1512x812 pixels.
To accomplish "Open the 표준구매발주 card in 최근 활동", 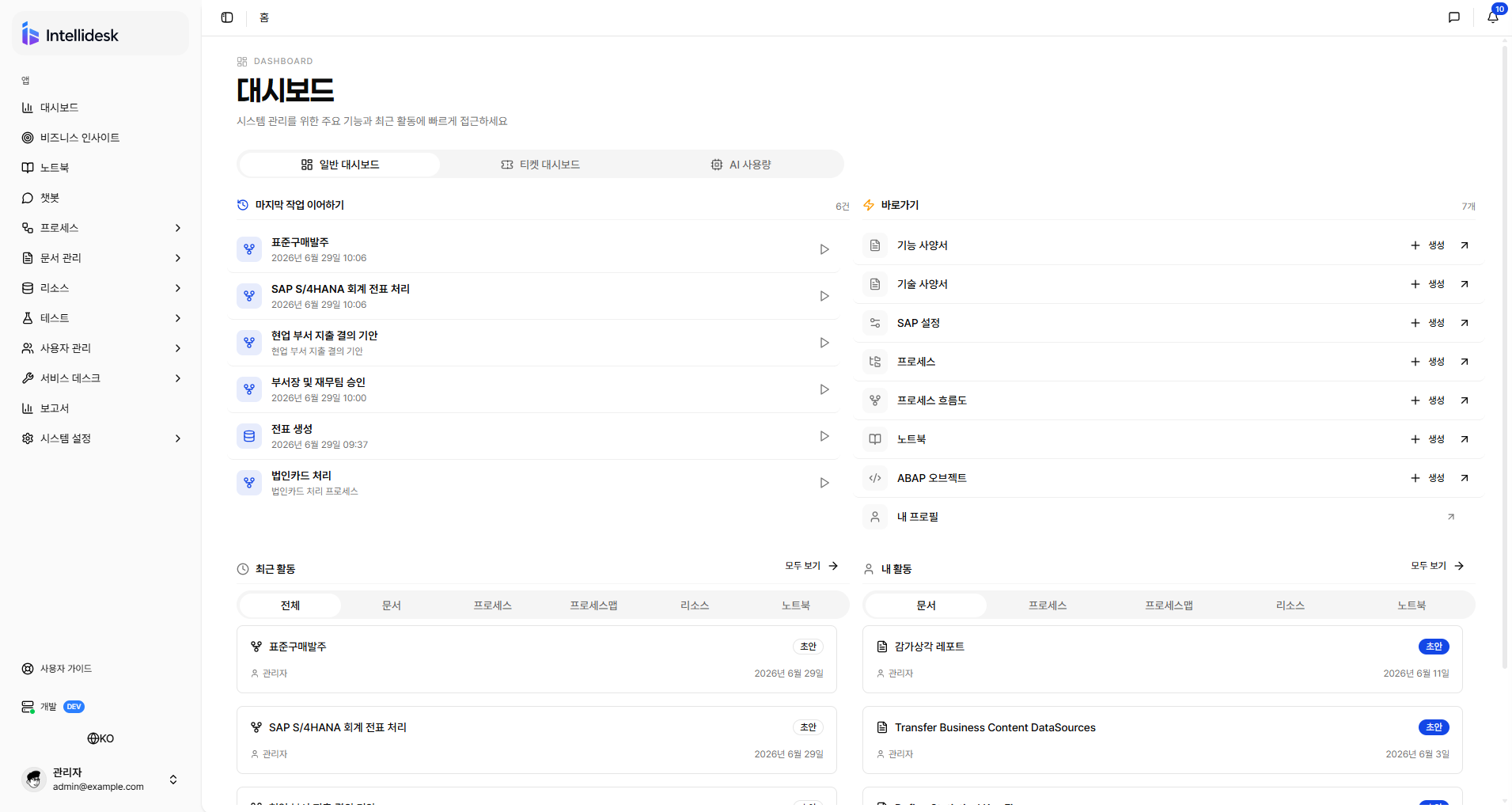I will [x=536, y=659].
